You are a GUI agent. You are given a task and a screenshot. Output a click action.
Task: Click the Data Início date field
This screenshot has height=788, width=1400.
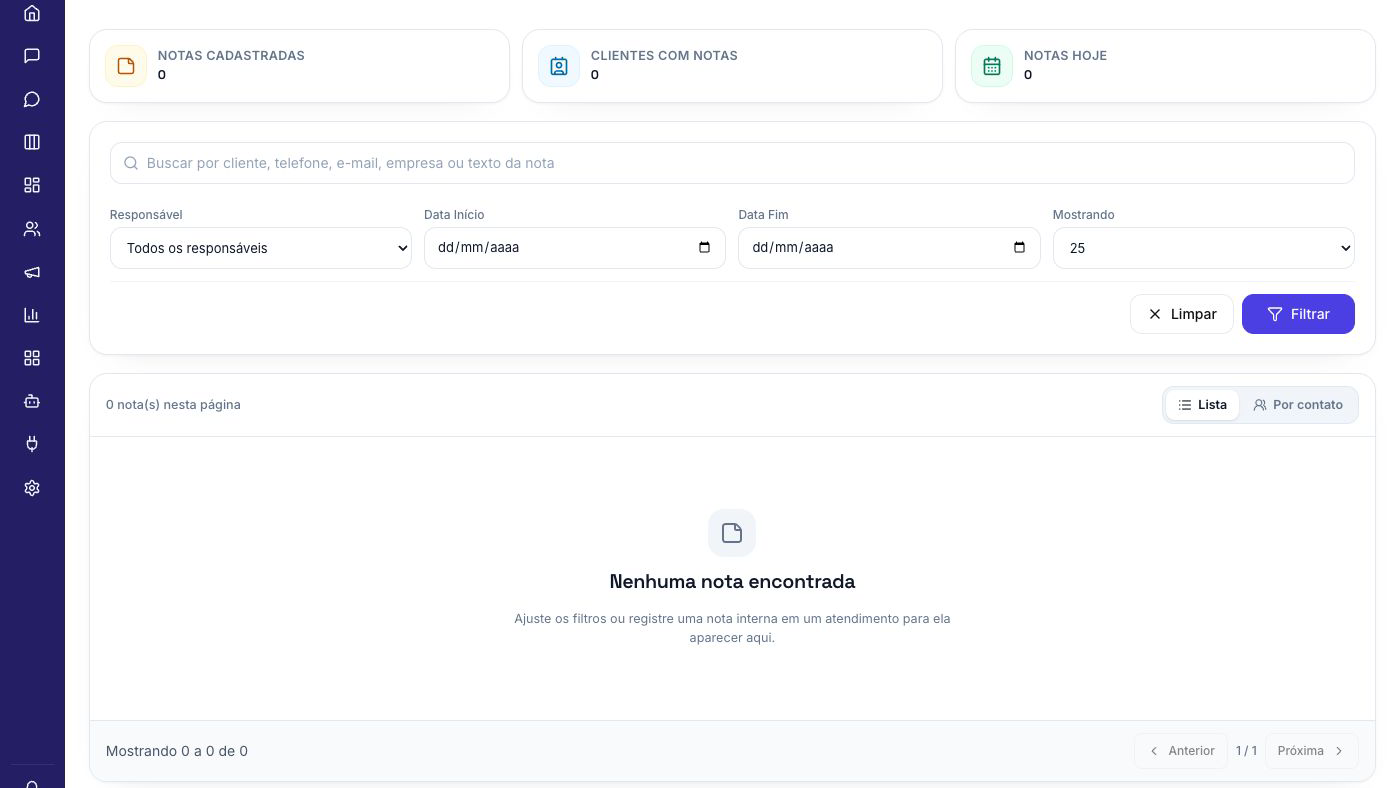point(575,248)
